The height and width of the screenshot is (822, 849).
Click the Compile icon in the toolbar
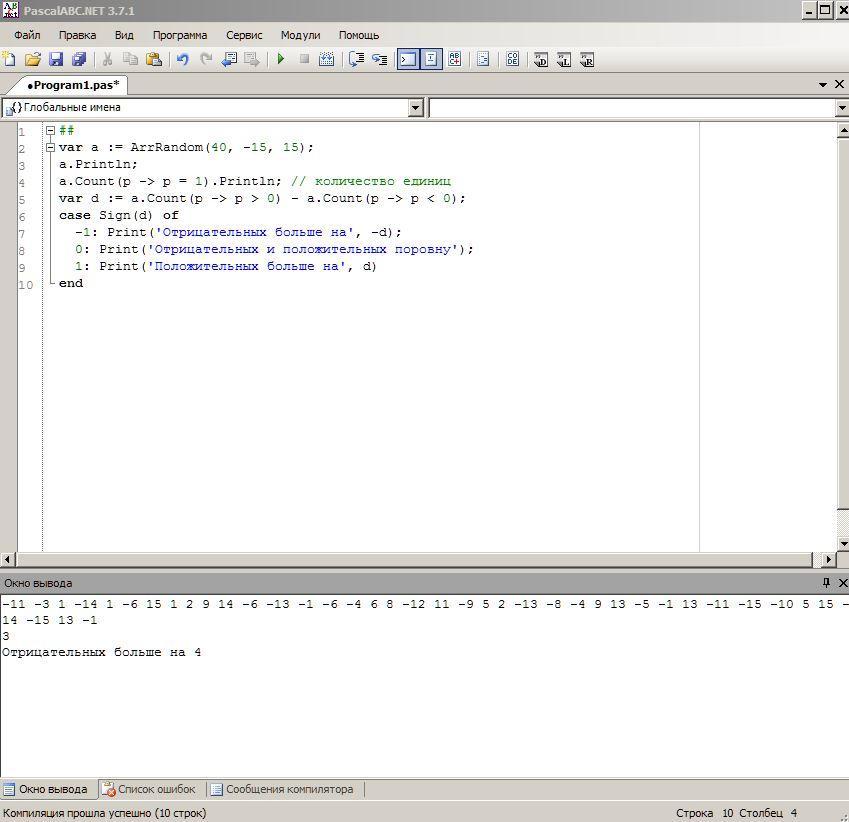(326, 60)
